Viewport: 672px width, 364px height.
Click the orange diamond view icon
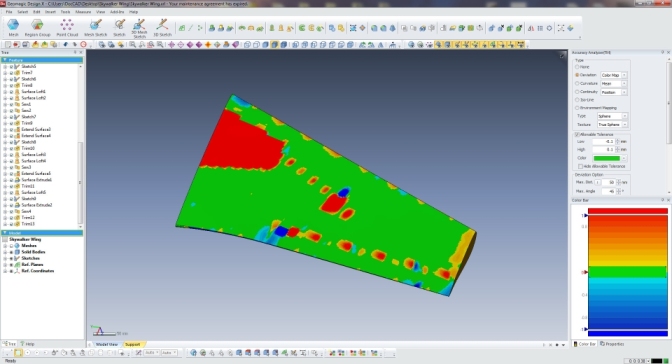pyautogui.click(x=208, y=44)
